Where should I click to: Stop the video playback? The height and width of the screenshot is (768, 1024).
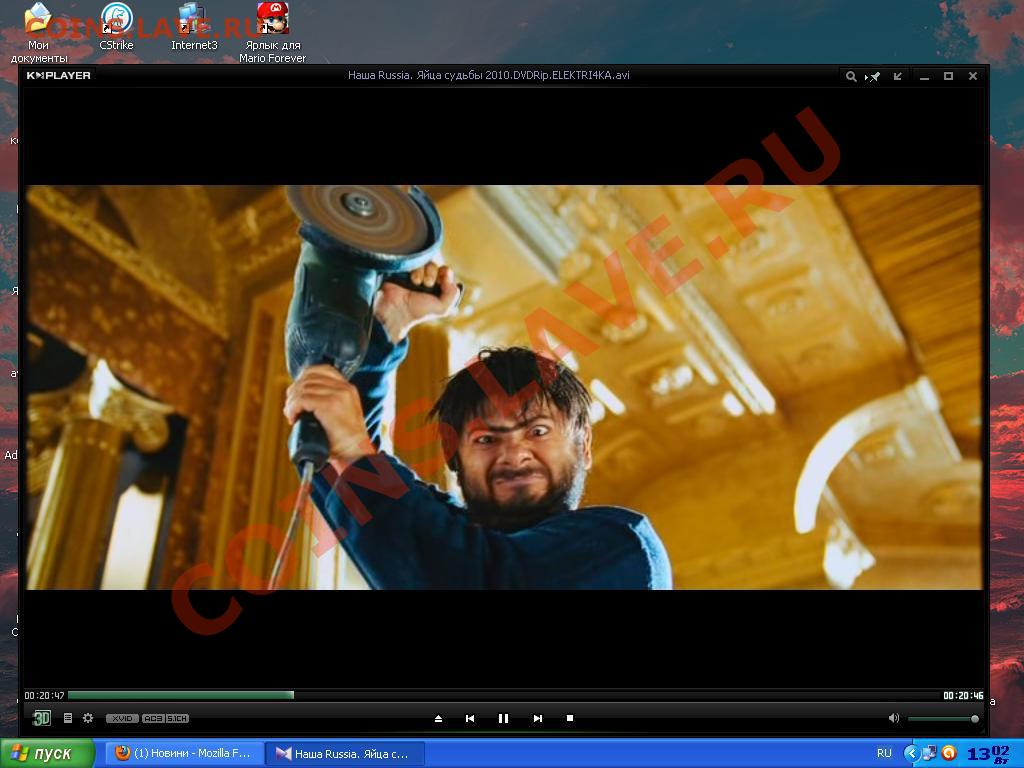tap(570, 718)
